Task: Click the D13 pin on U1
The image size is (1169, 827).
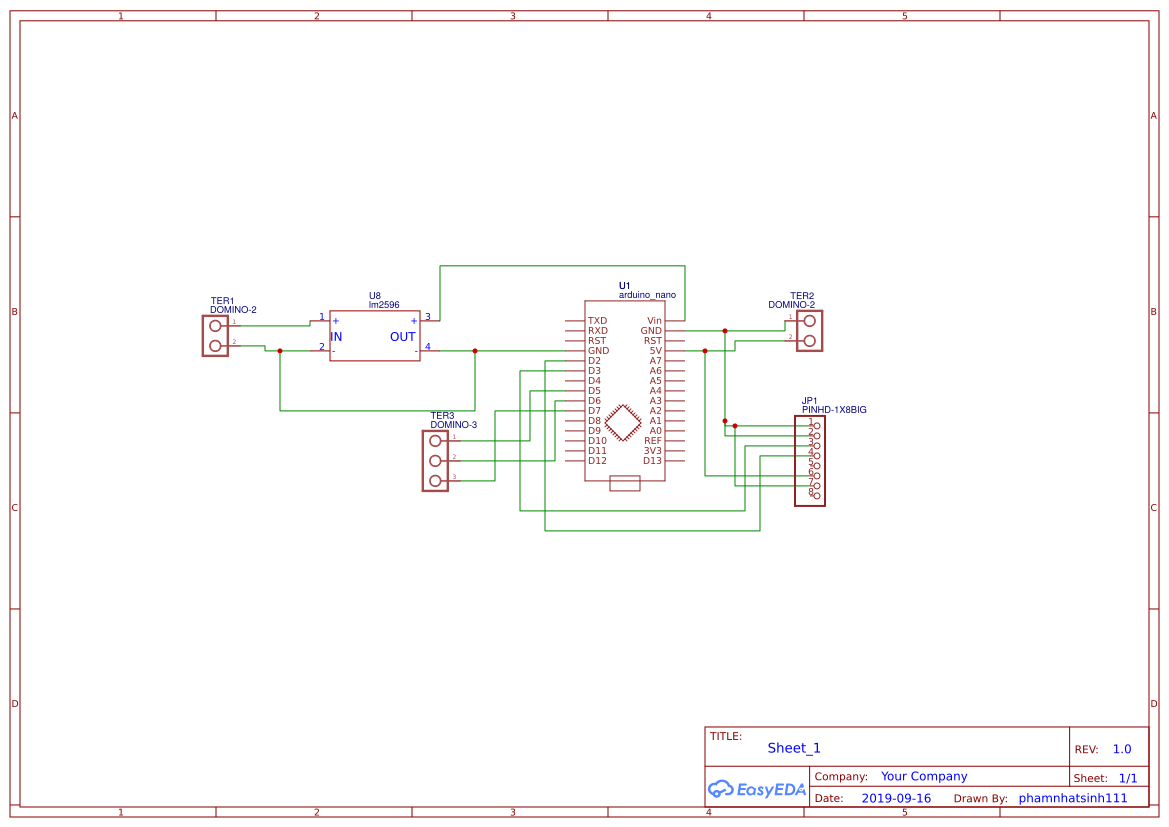Action: click(x=655, y=461)
